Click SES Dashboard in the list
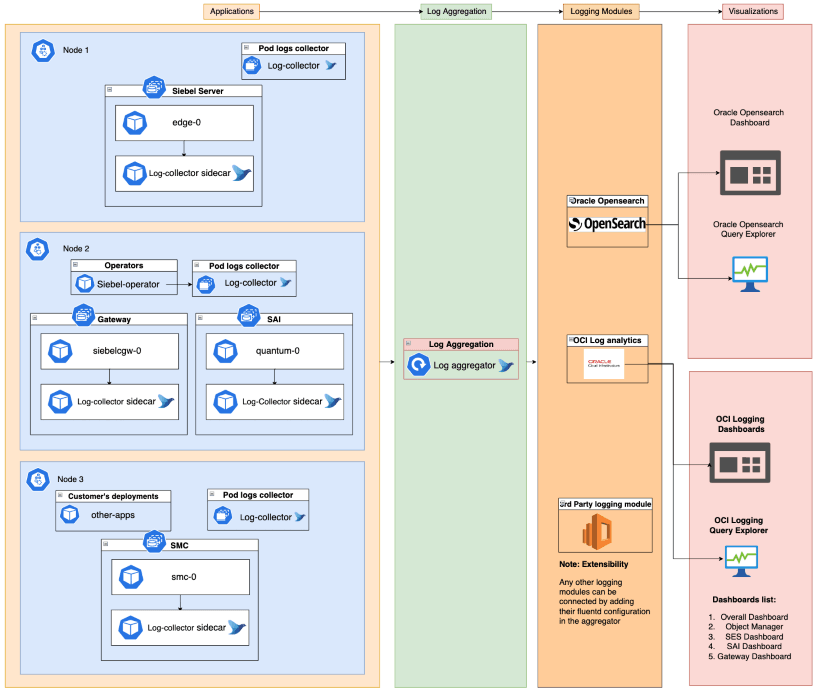Screen dimensions: 820x693 pyautogui.click(x=754, y=637)
